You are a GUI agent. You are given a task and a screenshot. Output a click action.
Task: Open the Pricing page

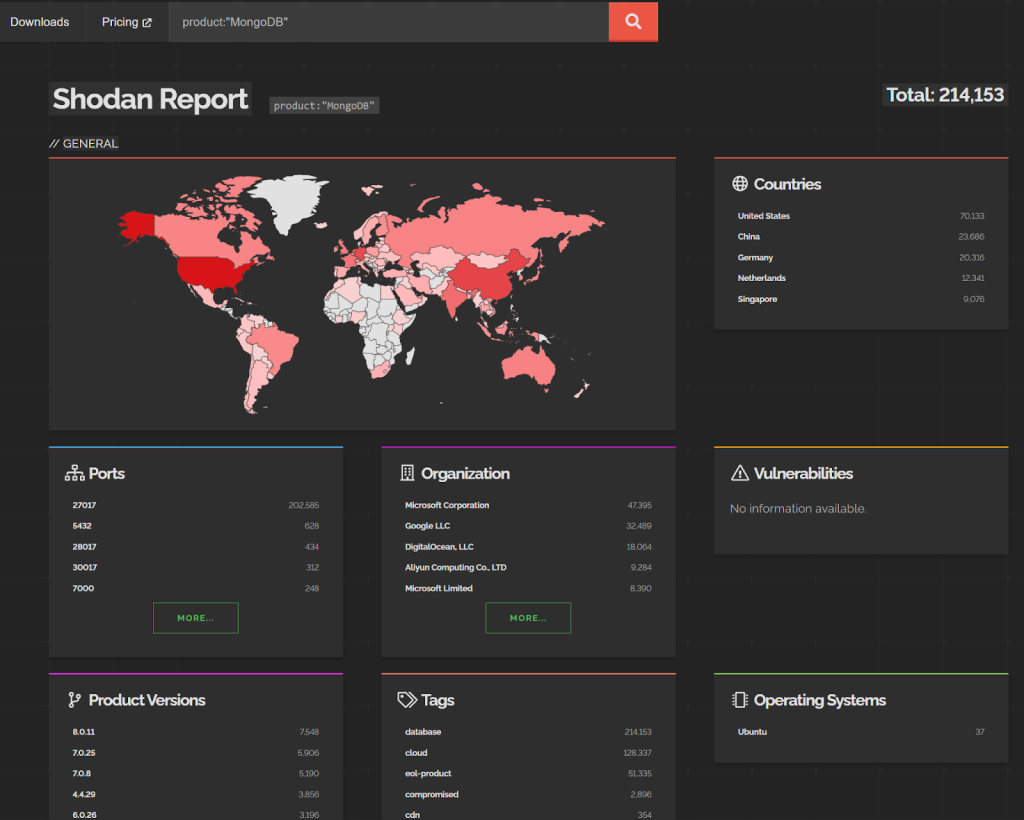tap(119, 21)
